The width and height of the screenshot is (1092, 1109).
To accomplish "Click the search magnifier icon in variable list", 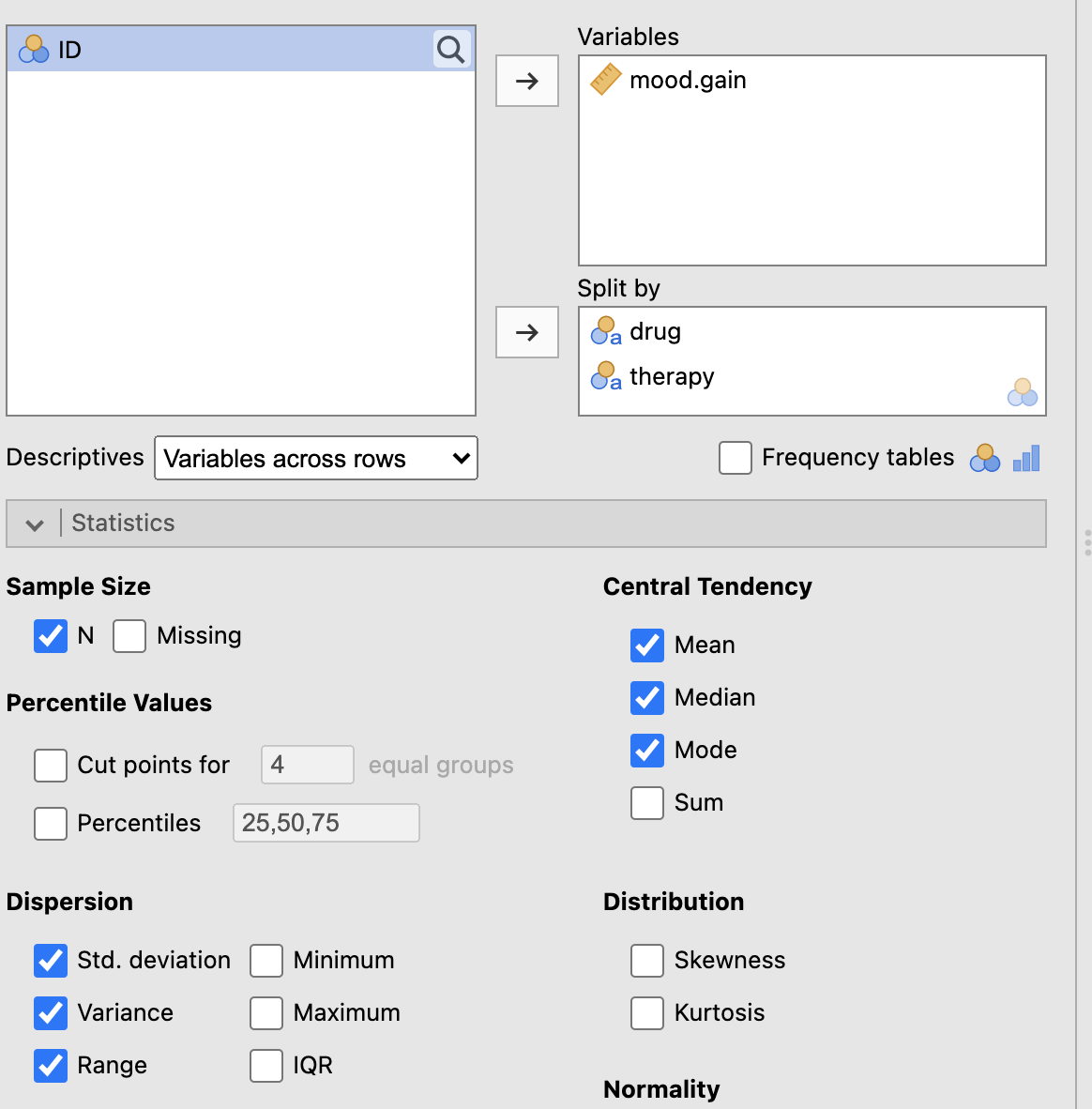I will click(451, 50).
